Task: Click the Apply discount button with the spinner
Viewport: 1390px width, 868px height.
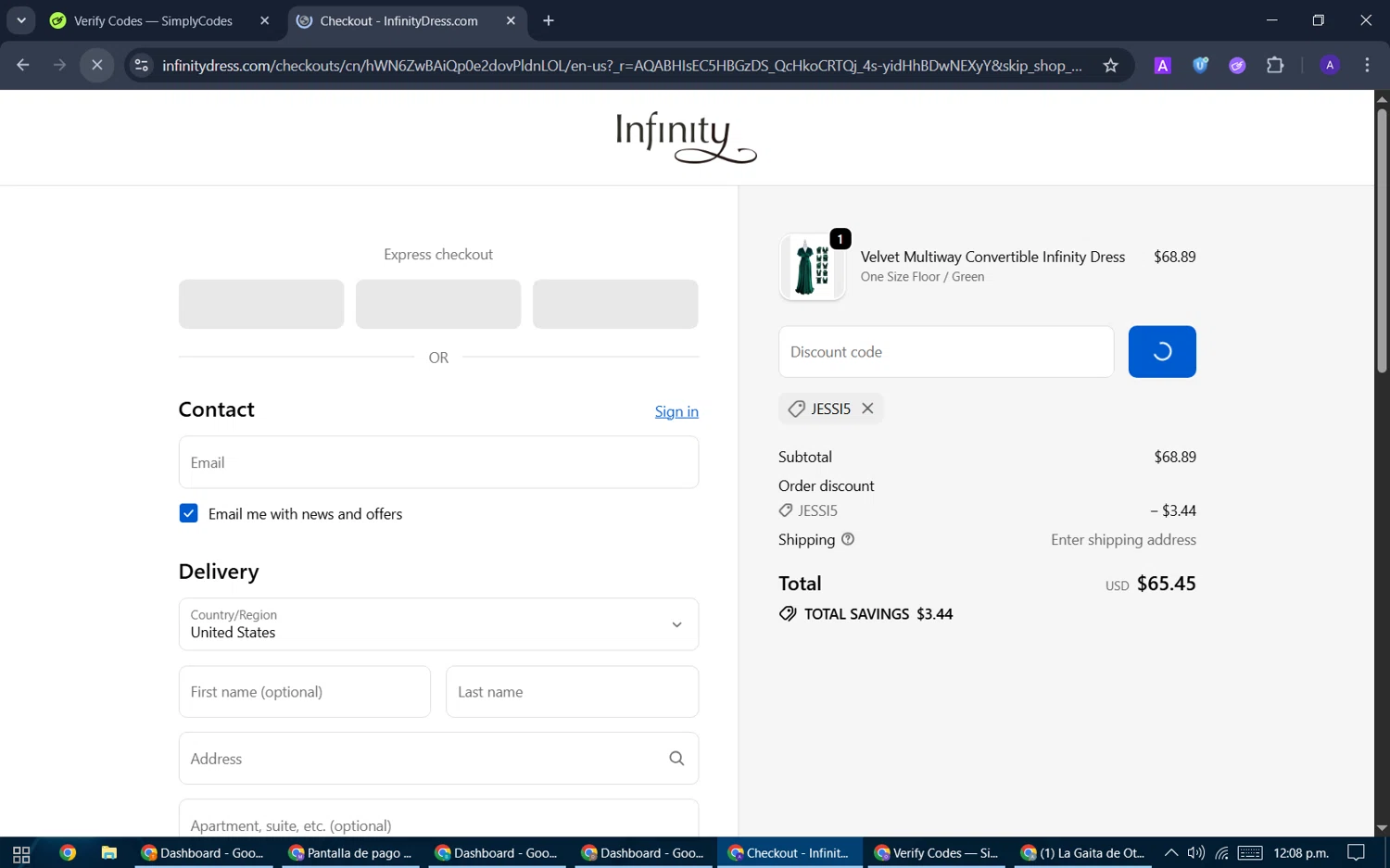Action: pyautogui.click(x=1162, y=352)
